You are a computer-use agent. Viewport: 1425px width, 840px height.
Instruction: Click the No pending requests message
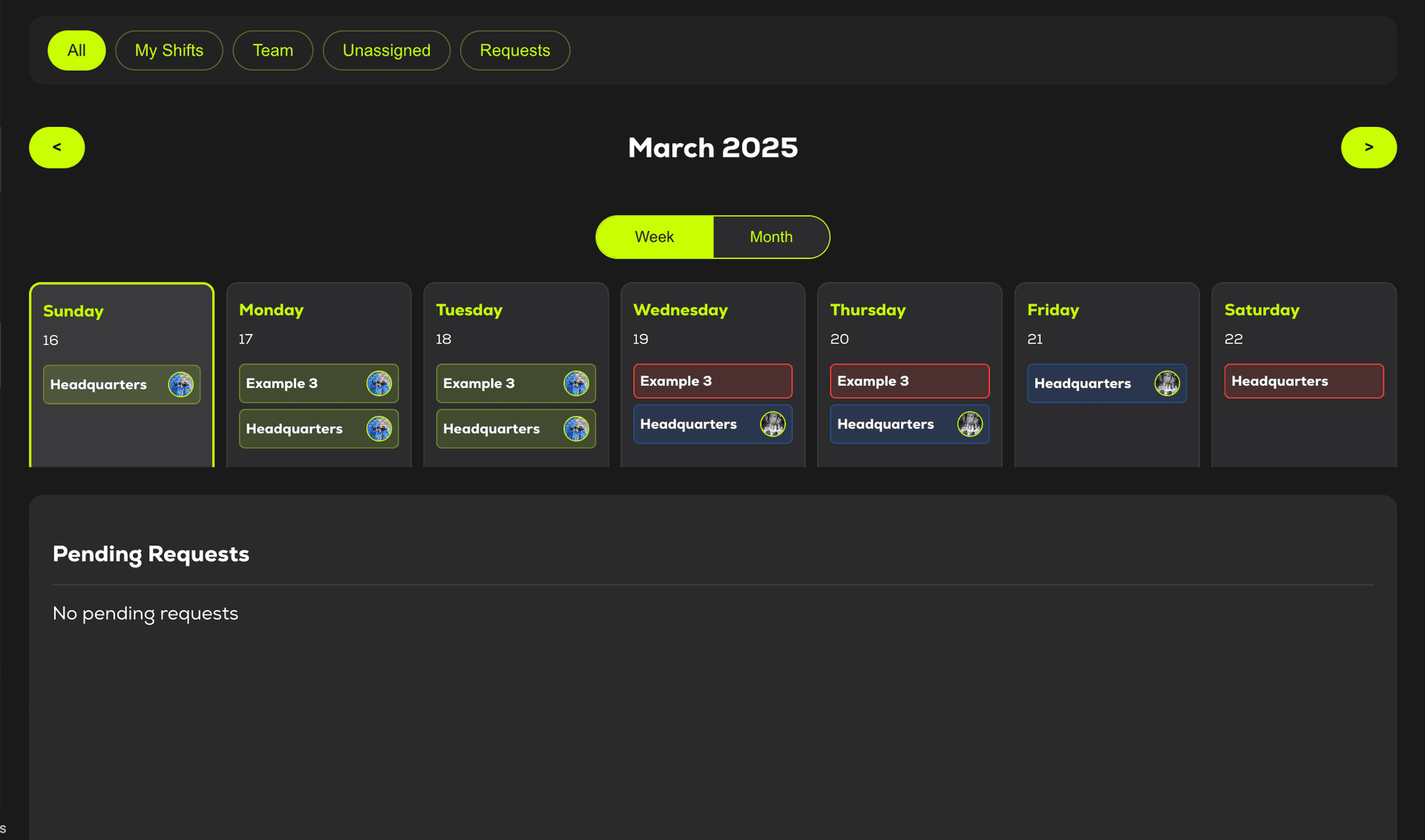point(145,614)
